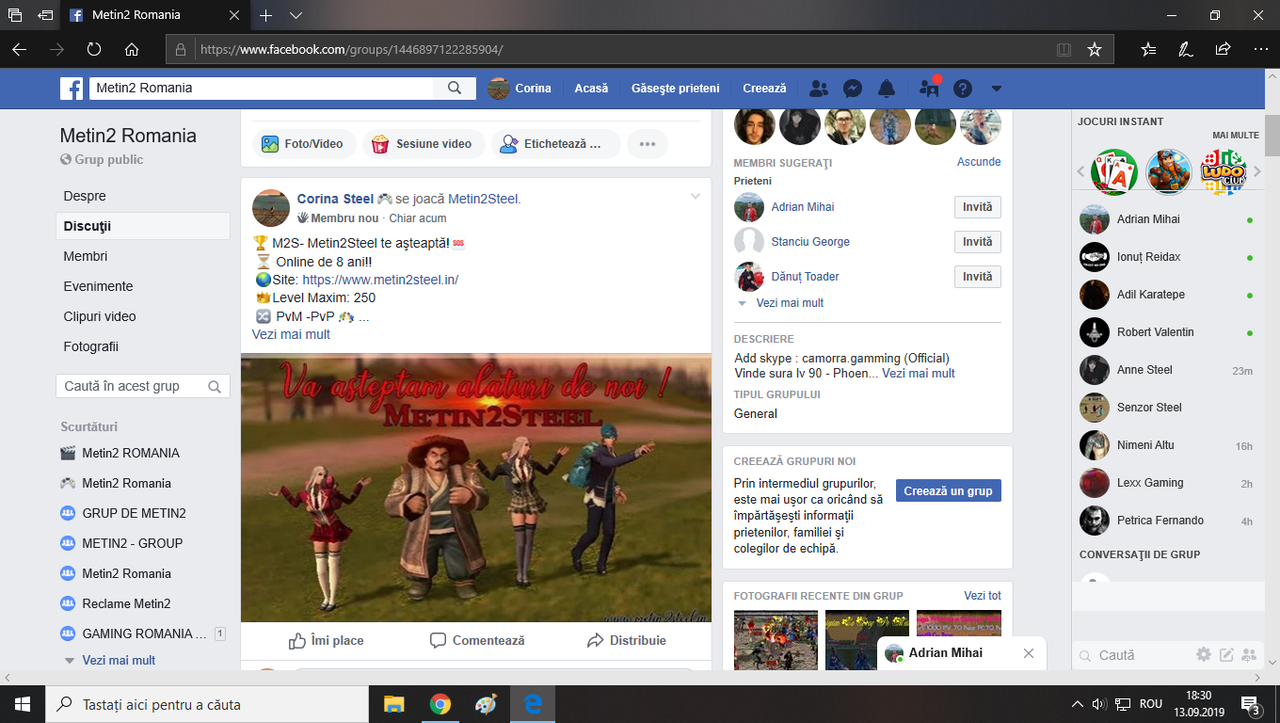Select the Discuții group section

pyautogui.click(x=143, y=226)
